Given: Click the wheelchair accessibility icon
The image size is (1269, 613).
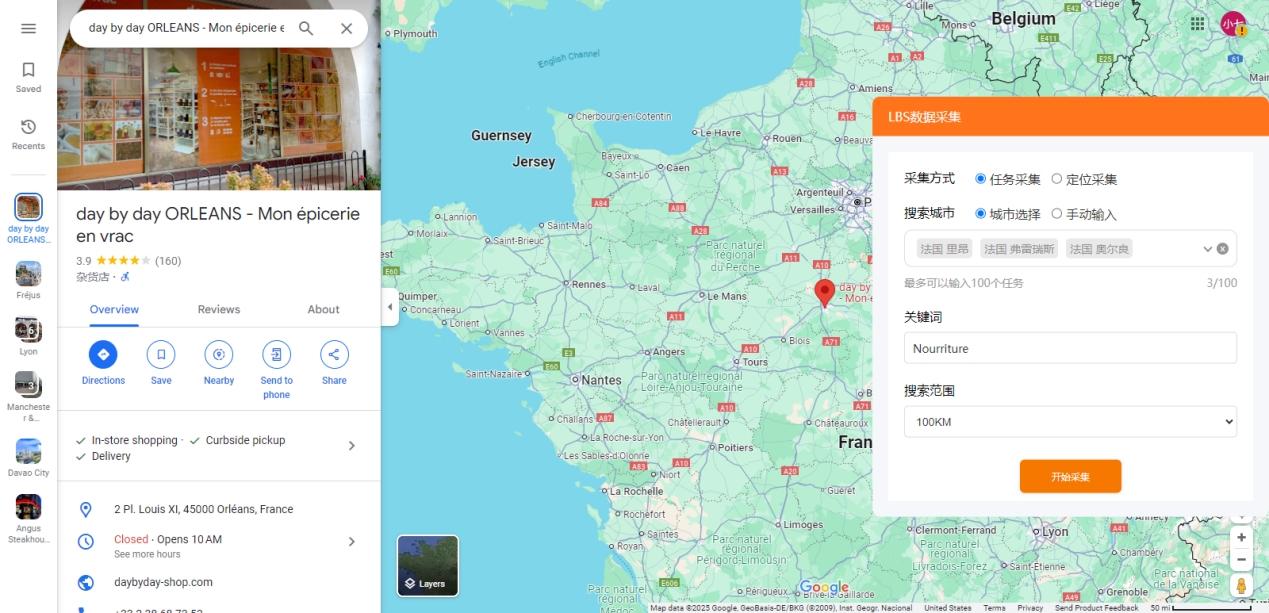Looking at the screenshot, I should coord(125,277).
